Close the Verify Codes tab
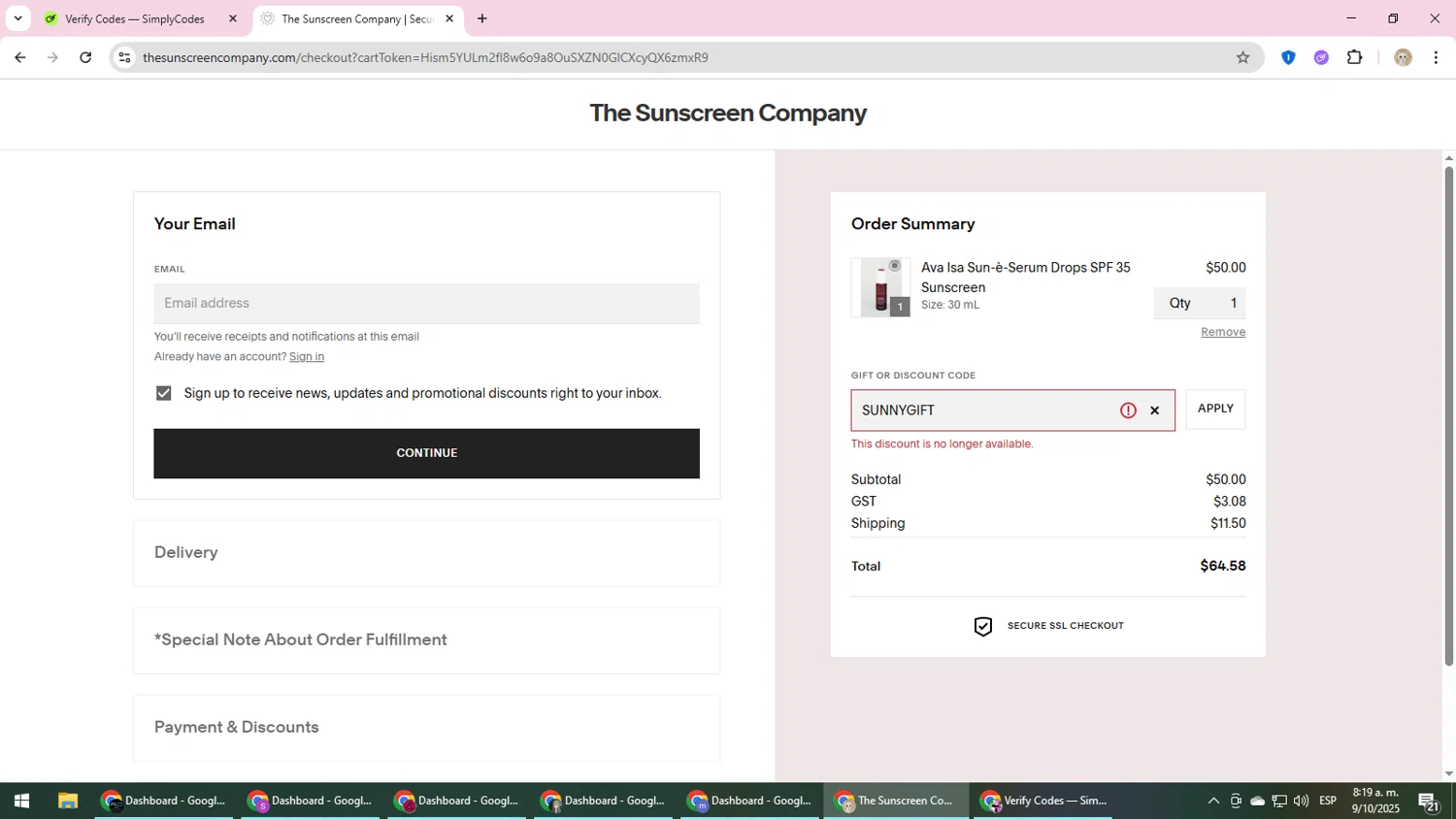This screenshot has width=1456, height=819. pyautogui.click(x=232, y=18)
